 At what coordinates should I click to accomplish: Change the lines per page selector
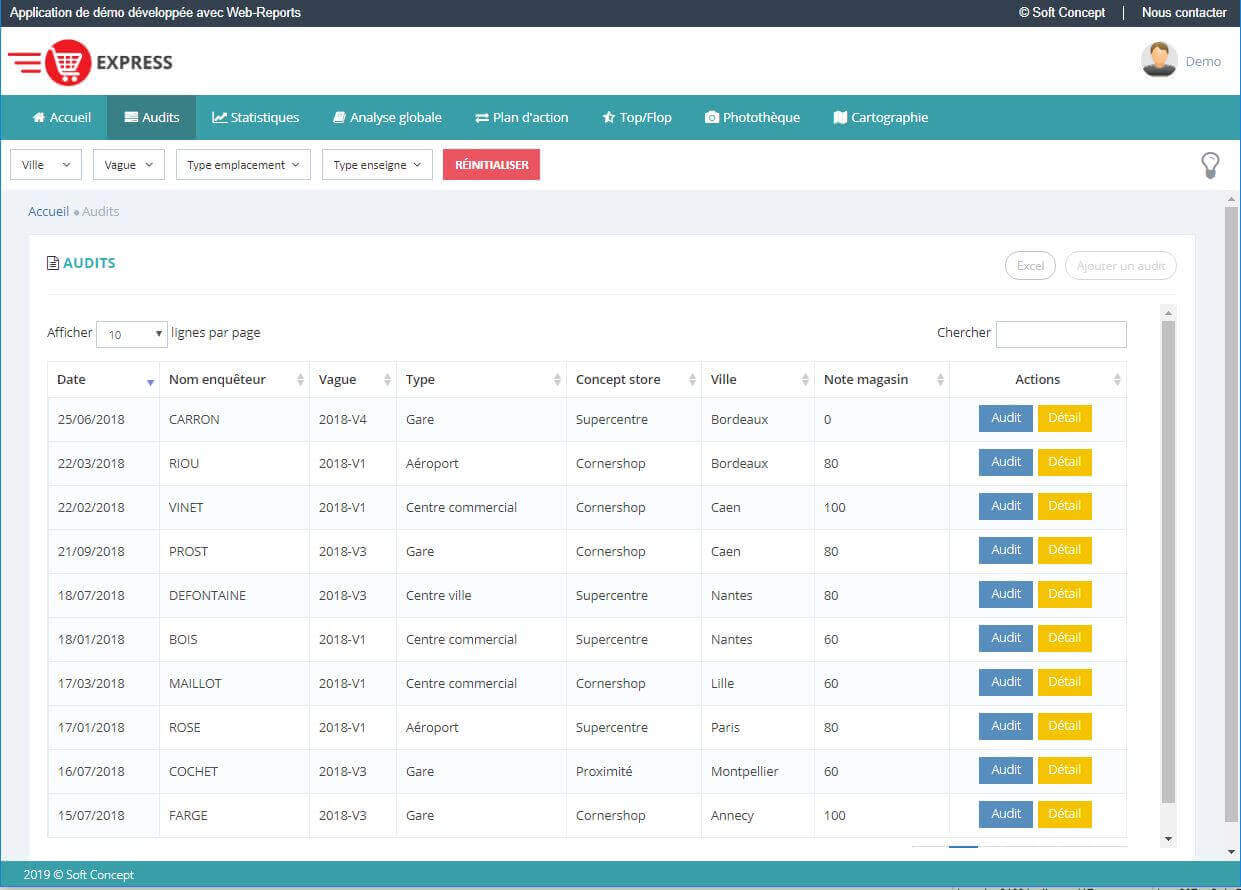[132, 334]
